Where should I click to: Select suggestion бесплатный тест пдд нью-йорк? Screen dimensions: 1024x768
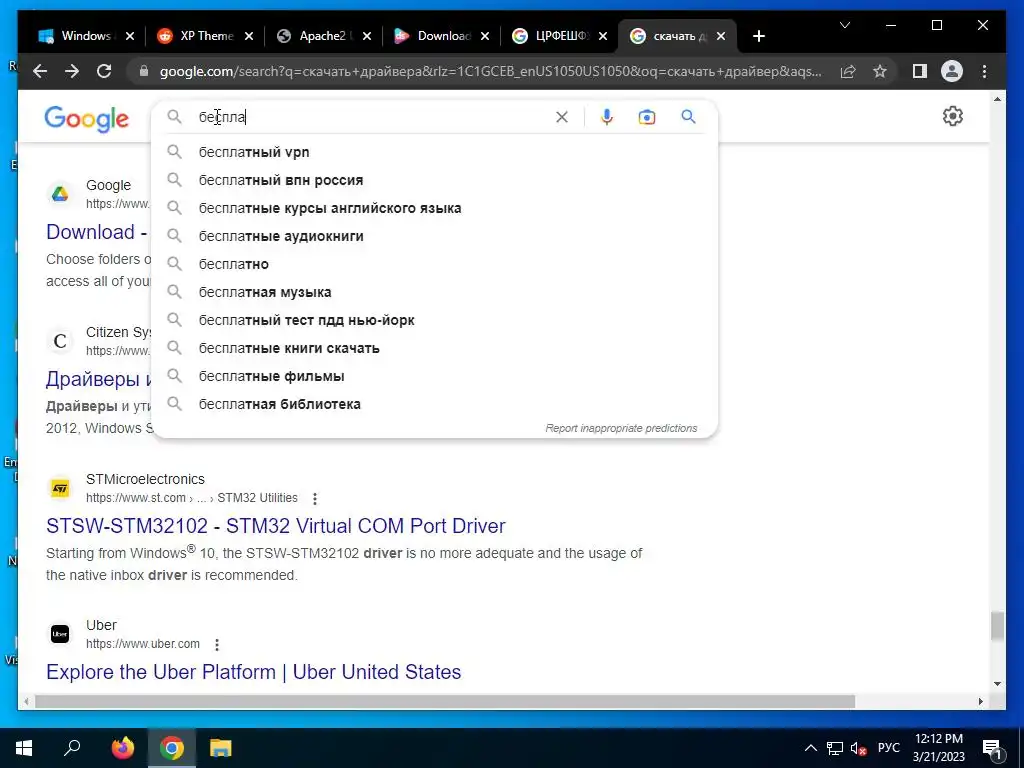[x=434, y=321]
